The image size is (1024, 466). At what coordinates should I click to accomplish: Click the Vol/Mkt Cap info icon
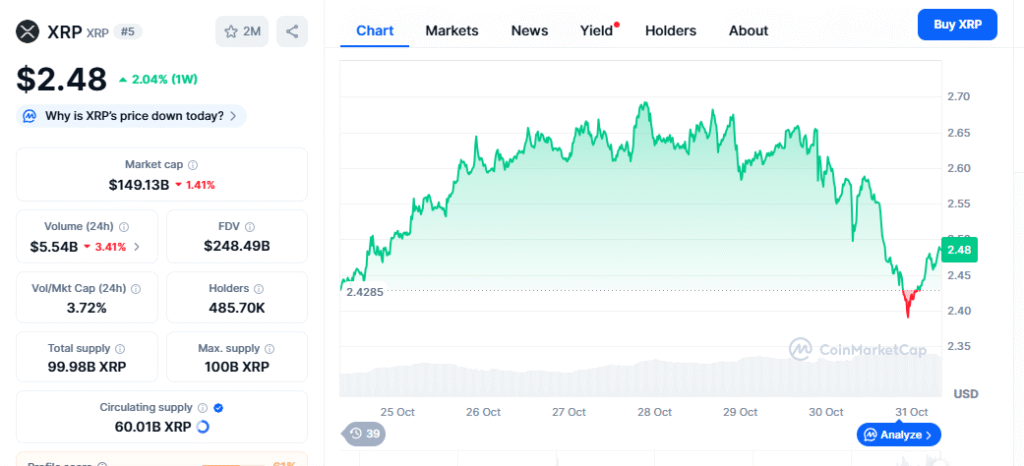pos(136,289)
